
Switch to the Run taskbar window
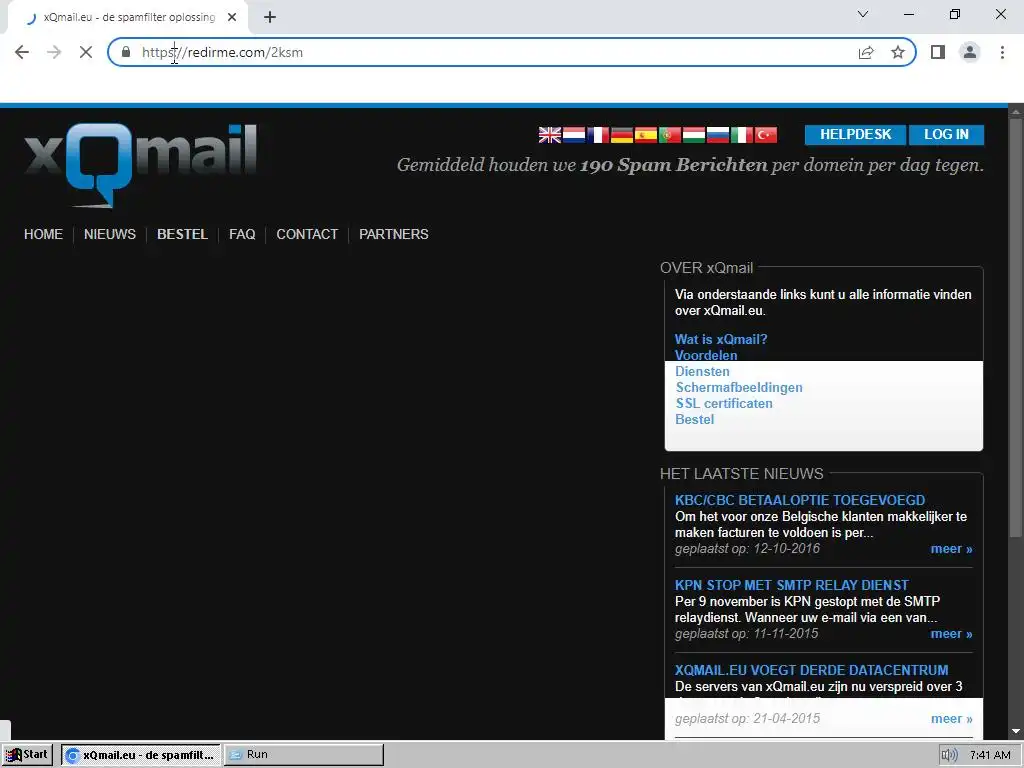point(304,755)
